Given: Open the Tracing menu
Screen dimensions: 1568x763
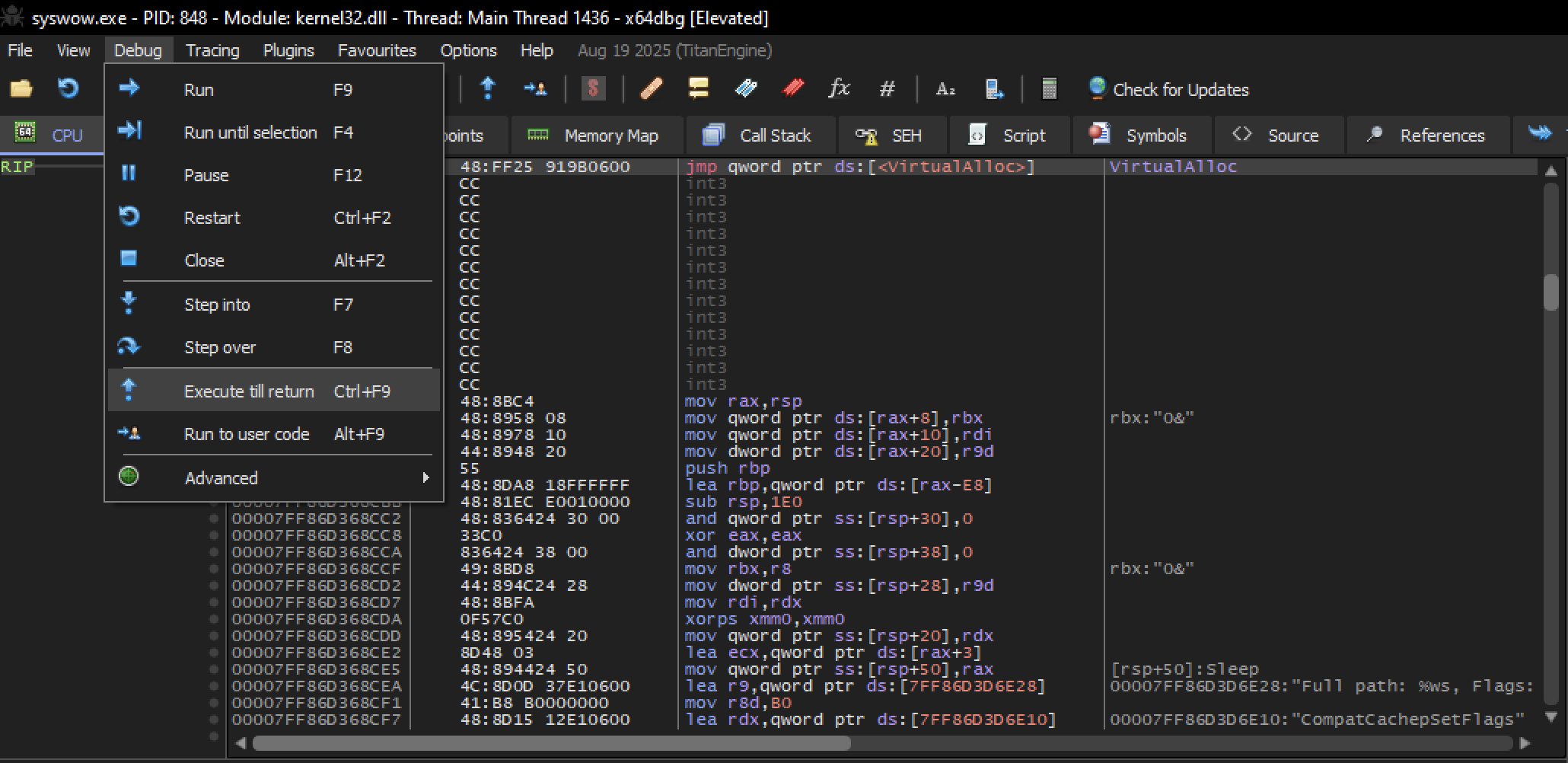Looking at the screenshot, I should click(212, 50).
